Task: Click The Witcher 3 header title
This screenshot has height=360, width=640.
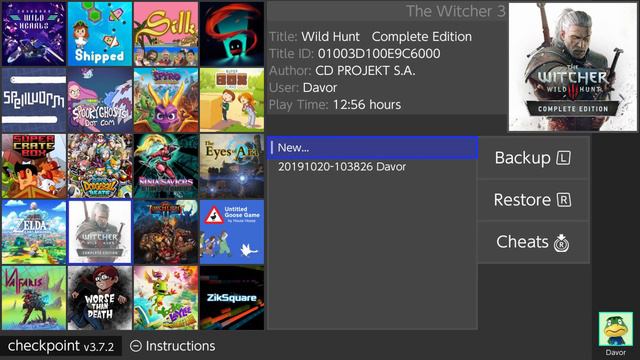Action: (x=456, y=11)
